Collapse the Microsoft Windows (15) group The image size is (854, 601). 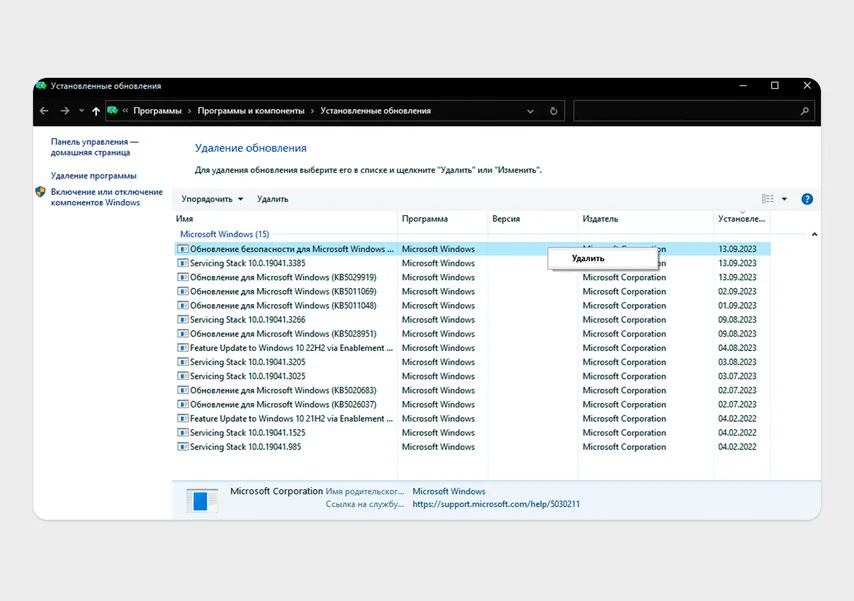click(x=224, y=234)
